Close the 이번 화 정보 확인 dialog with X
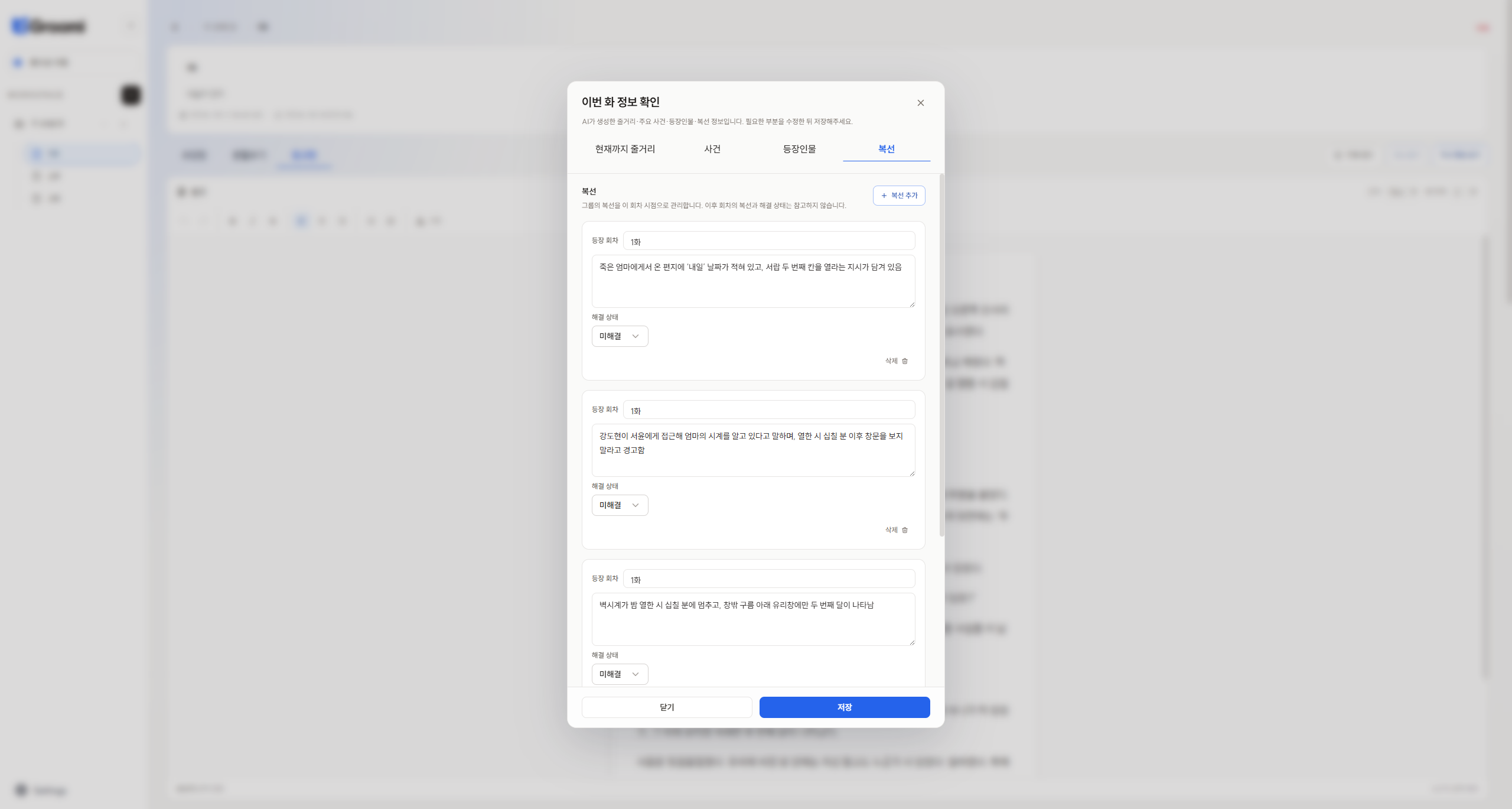This screenshot has height=809, width=1512. (x=920, y=103)
